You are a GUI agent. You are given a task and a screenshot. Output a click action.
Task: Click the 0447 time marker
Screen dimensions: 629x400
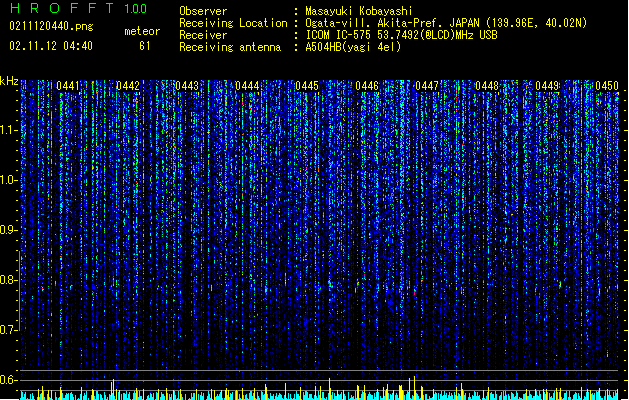tap(427, 86)
